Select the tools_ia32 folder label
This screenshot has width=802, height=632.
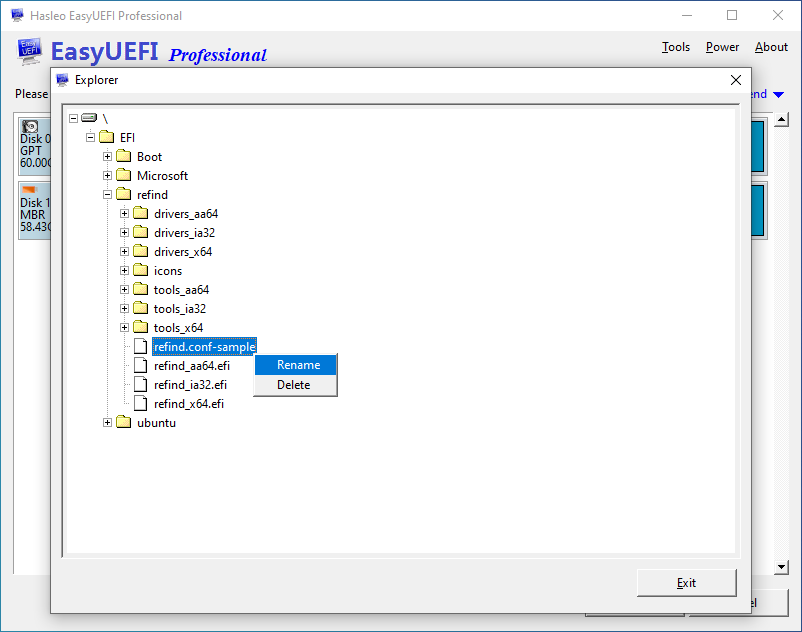180,309
